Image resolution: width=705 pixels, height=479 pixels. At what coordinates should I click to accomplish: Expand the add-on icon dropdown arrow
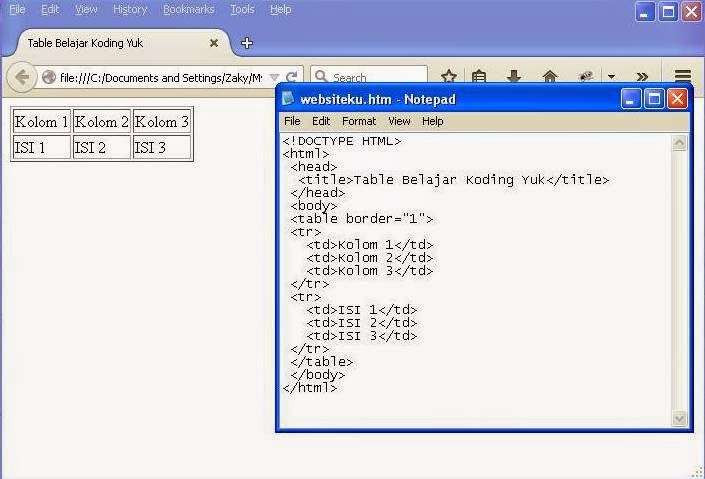(611, 76)
